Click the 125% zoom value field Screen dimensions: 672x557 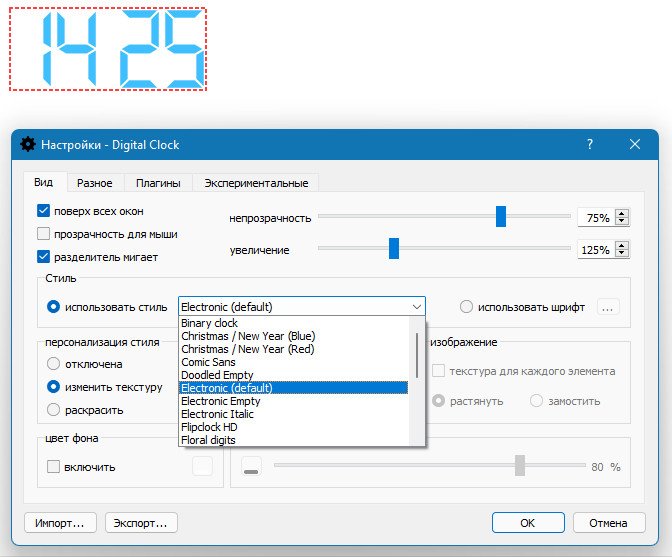point(597,250)
